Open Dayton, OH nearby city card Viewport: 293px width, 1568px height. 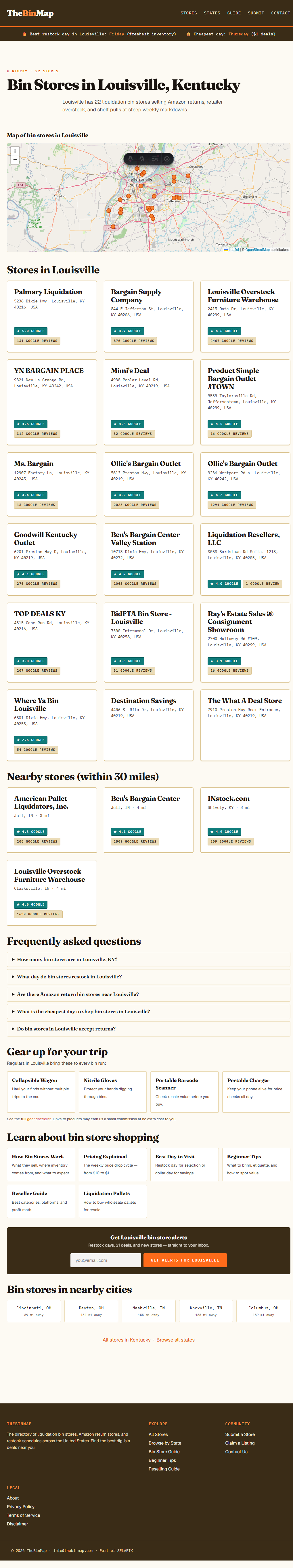91,1310
